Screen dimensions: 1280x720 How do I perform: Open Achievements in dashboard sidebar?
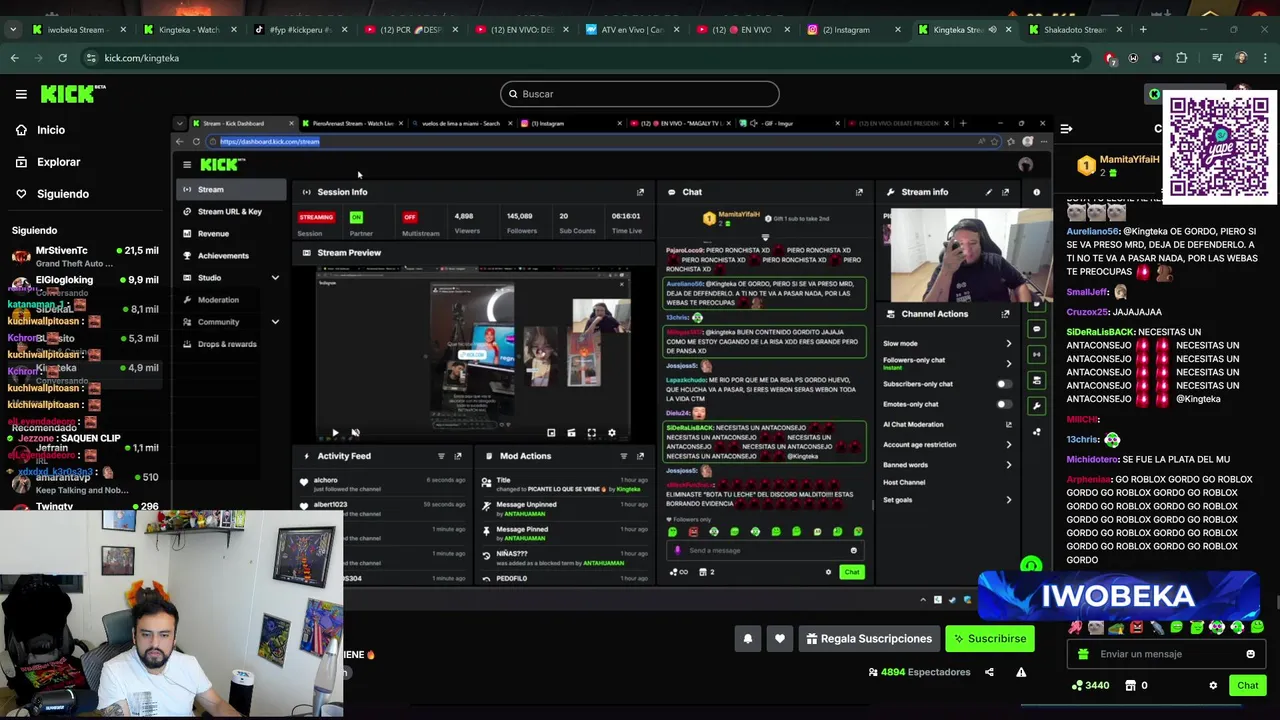point(223,255)
